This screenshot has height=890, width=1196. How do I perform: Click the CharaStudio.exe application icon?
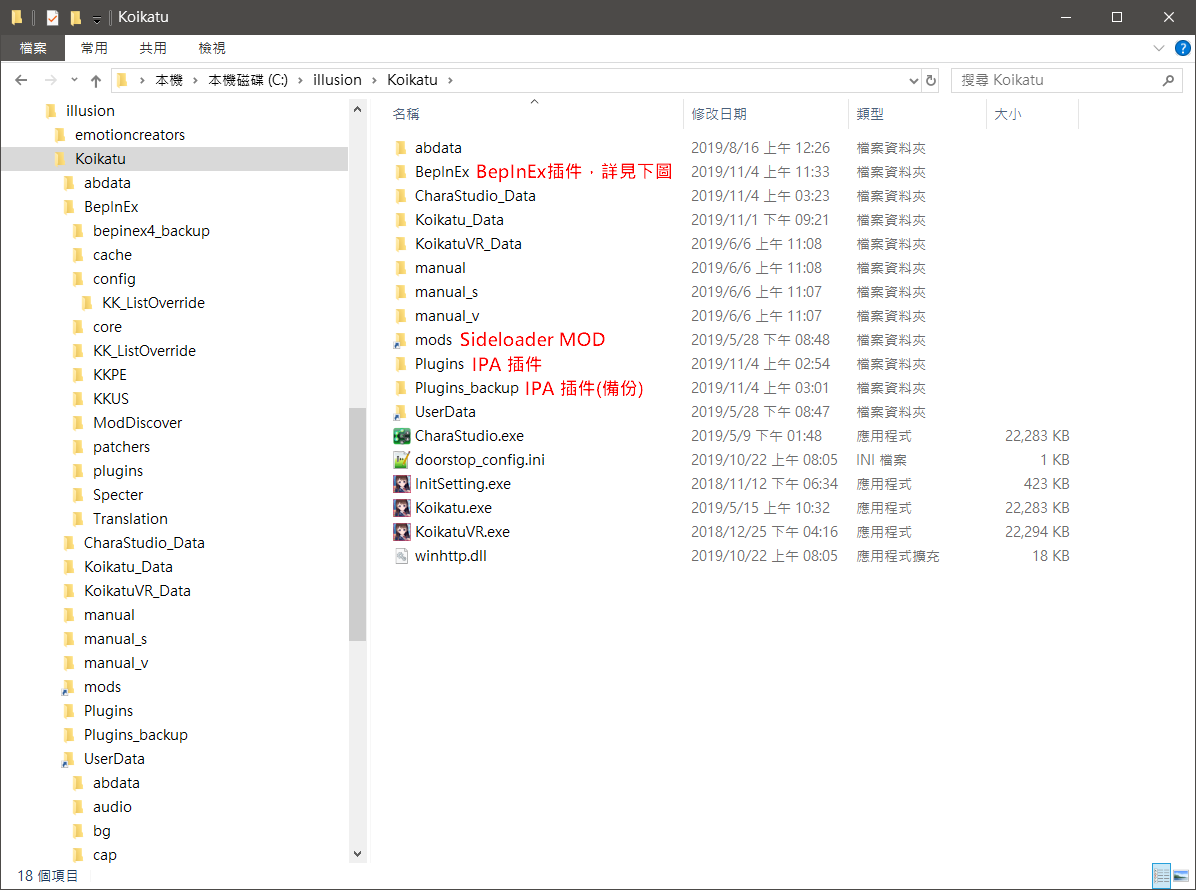(402, 436)
